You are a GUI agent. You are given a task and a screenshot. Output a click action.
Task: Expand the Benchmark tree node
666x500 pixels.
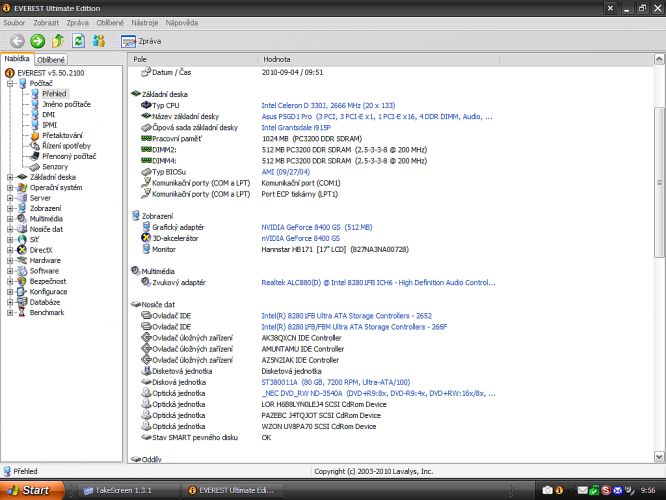point(10,313)
